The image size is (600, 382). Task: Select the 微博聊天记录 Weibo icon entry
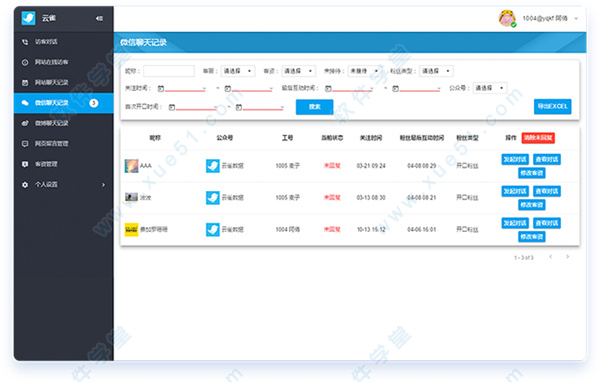(25, 123)
